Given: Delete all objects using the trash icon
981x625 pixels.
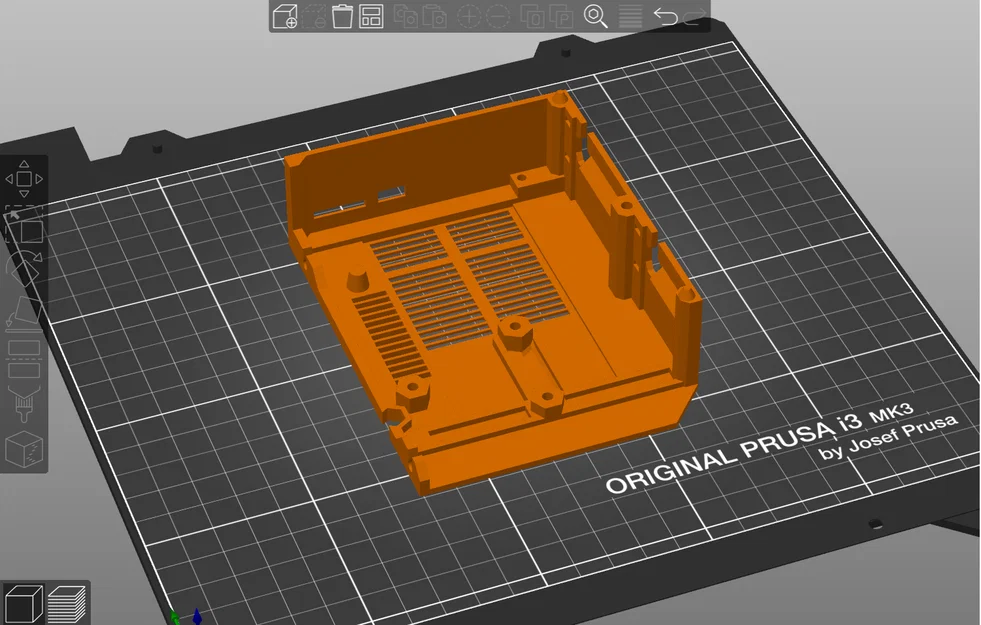Looking at the screenshot, I should (x=341, y=16).
